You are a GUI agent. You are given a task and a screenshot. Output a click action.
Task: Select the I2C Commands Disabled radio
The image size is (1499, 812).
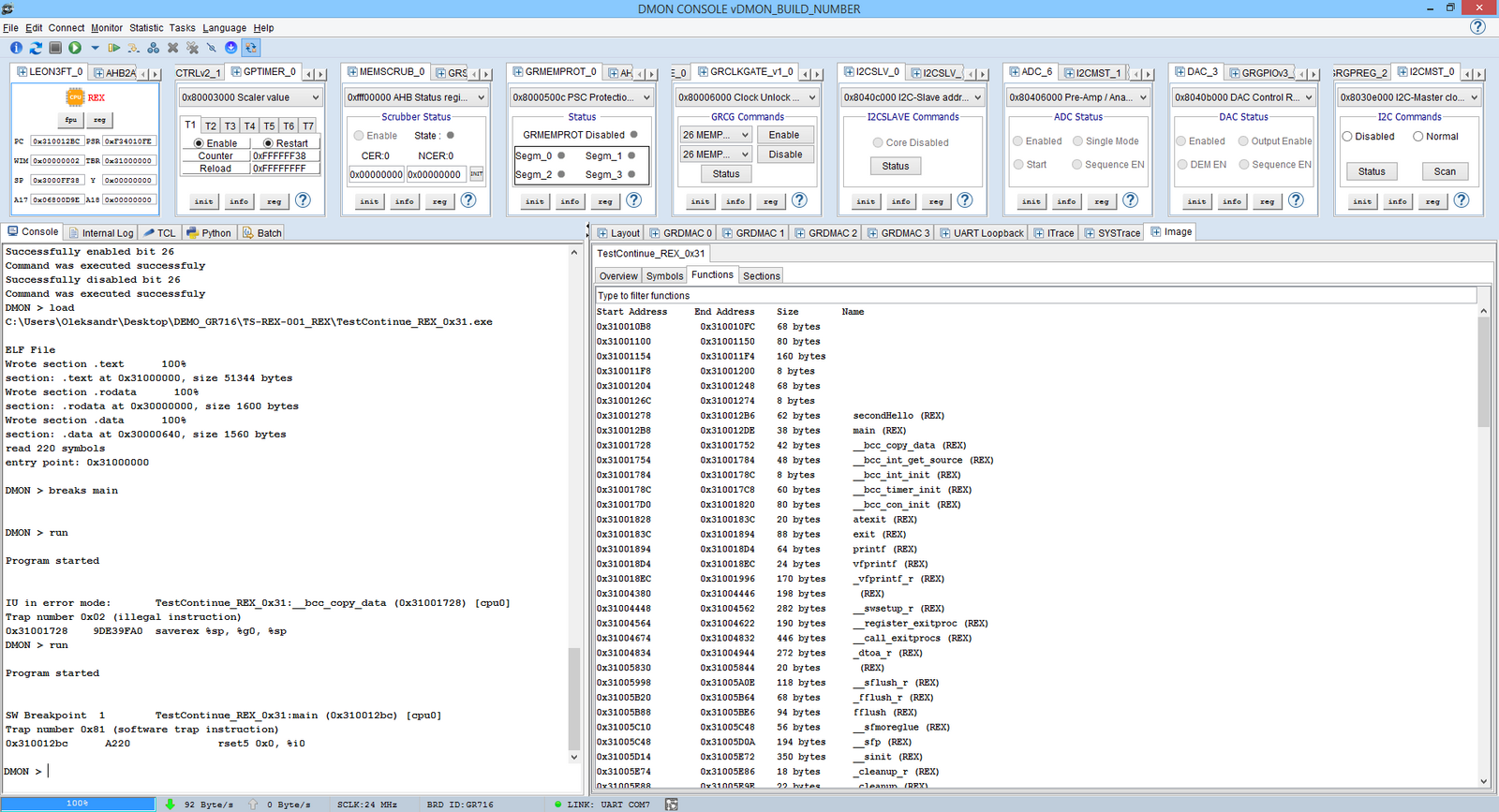[x=1346, y=137]
